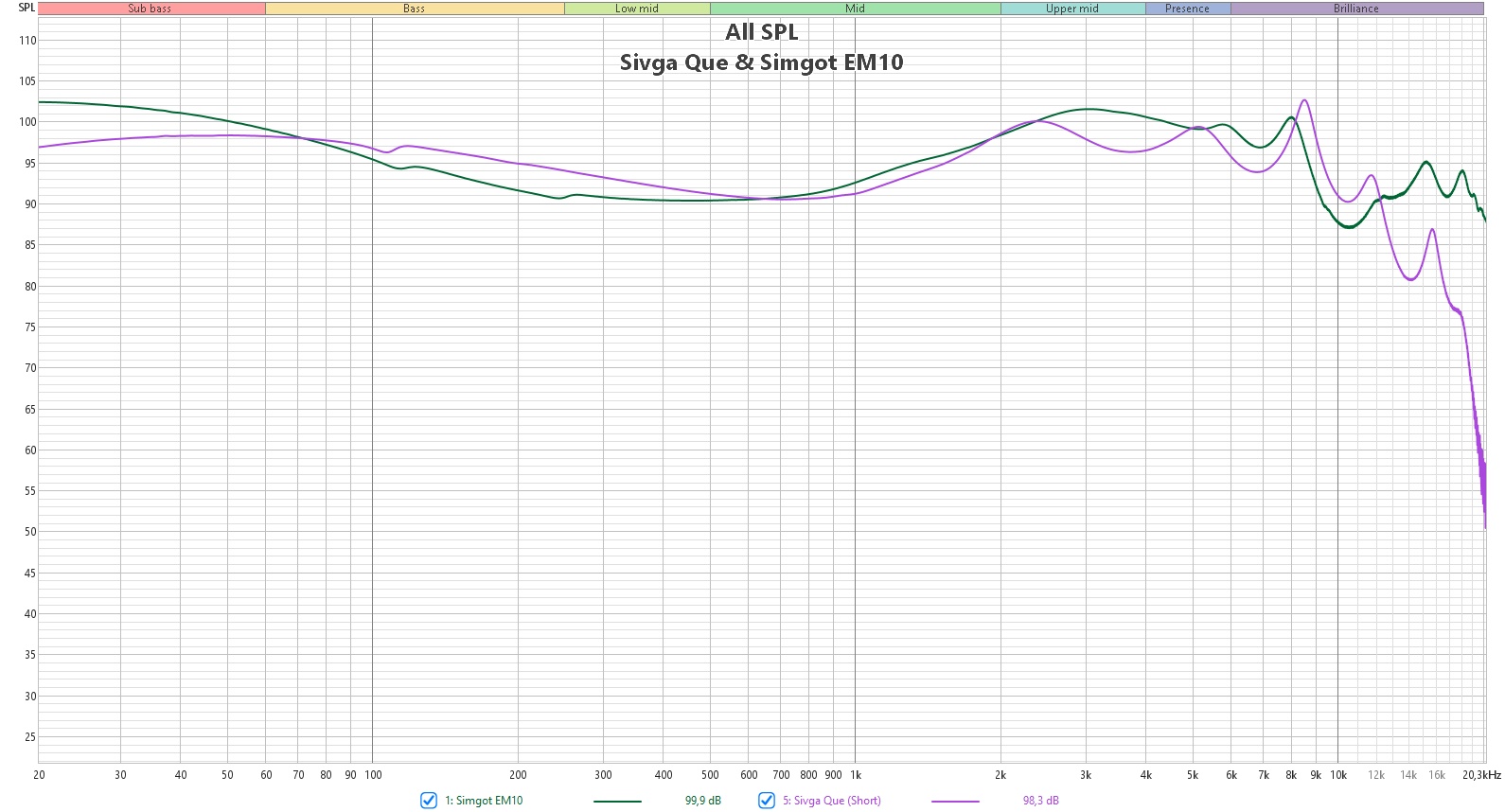Click the 16k frequency tick label
This screenshot has width=1505, height=812.
point(1437,775)
